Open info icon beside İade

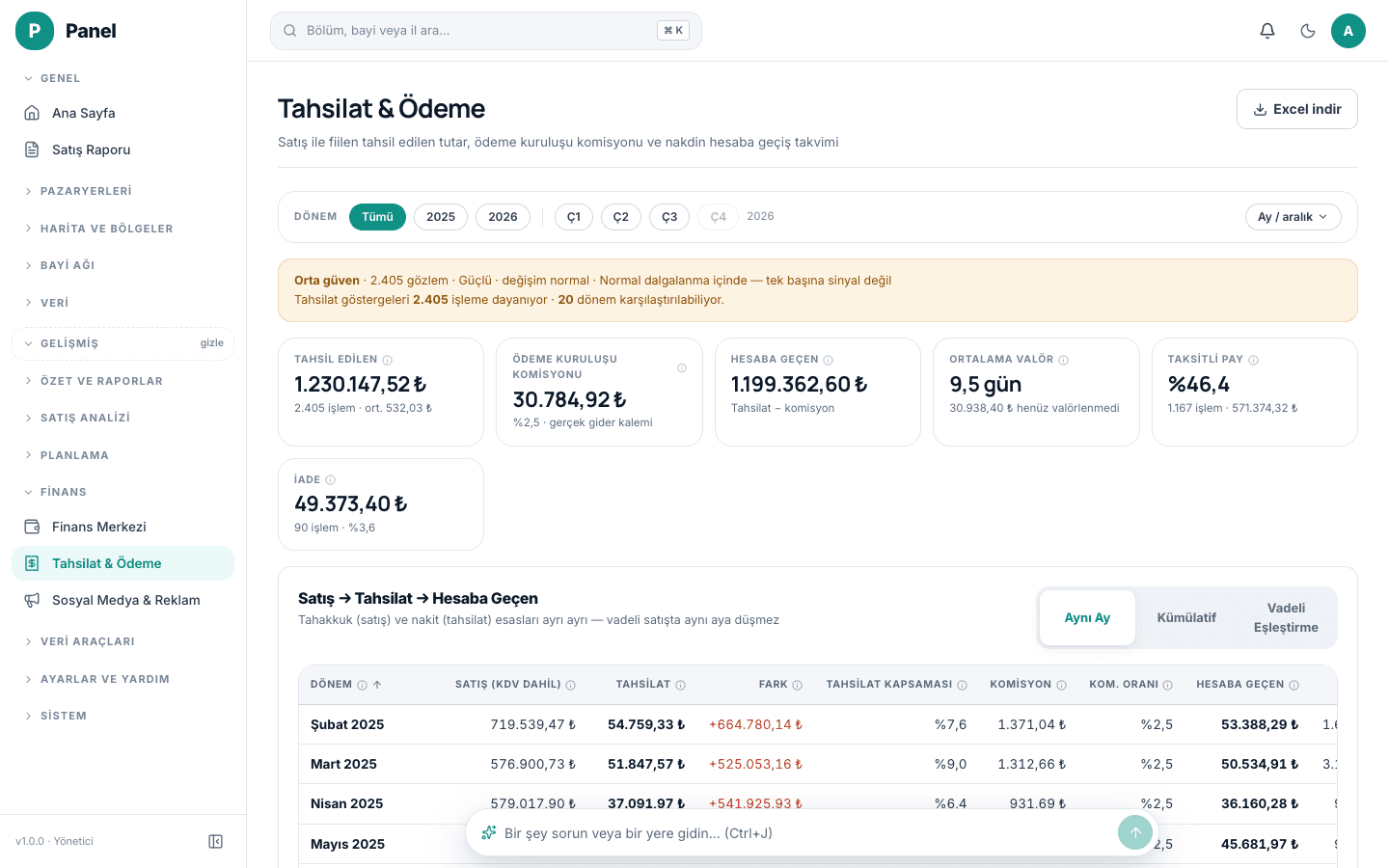[331, 479]
